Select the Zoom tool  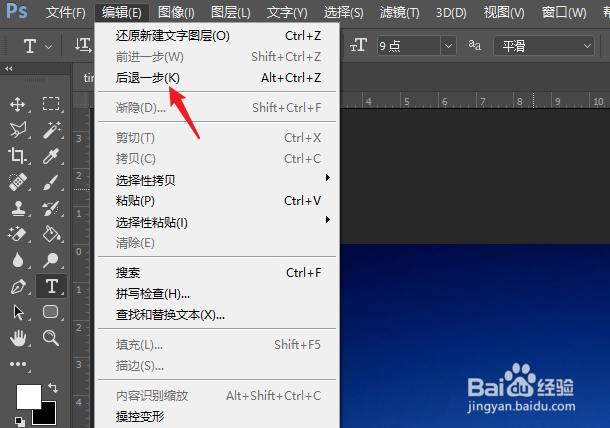tap(51, 338)
